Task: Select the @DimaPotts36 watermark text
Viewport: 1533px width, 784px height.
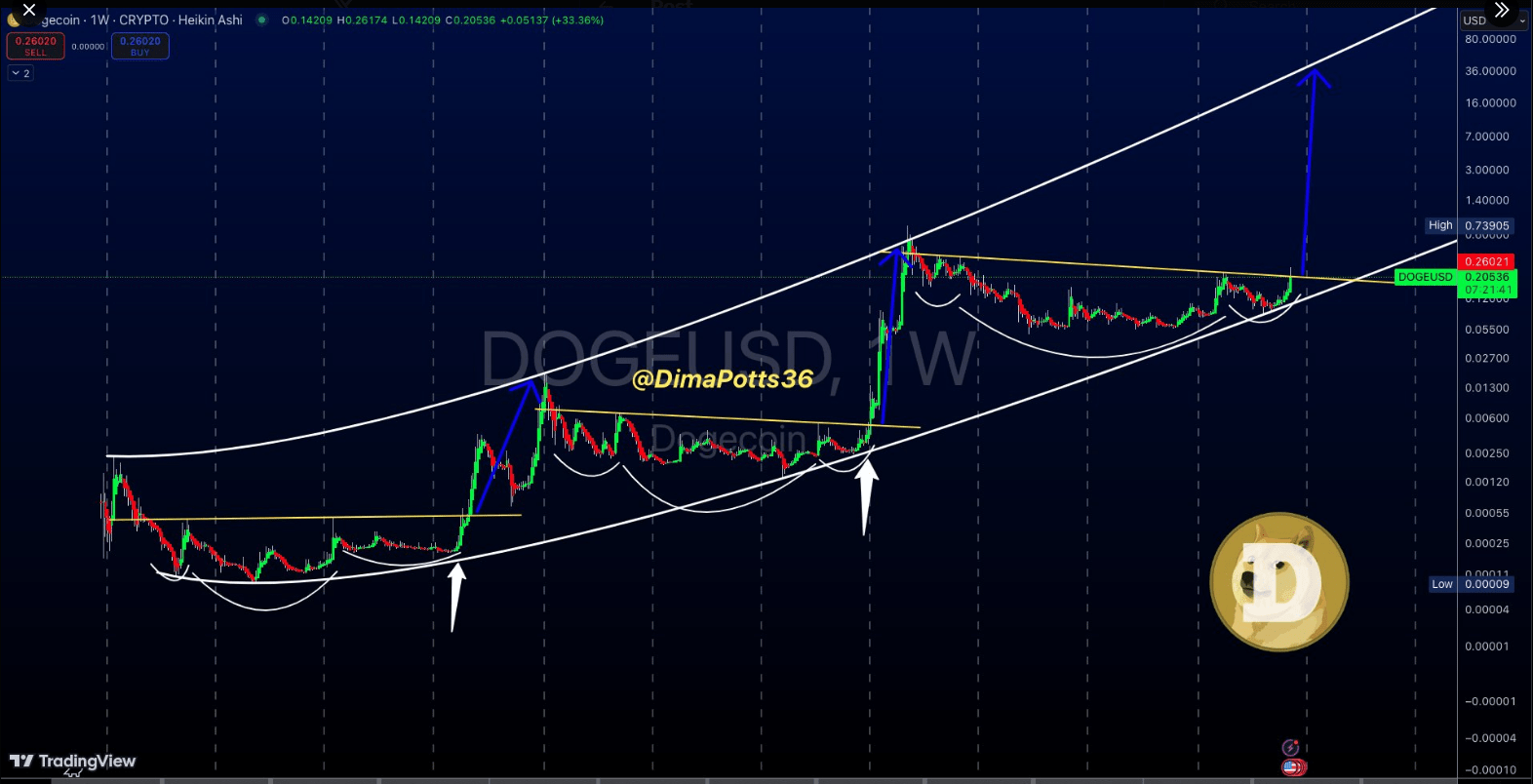Action: (x=723, y=379)
